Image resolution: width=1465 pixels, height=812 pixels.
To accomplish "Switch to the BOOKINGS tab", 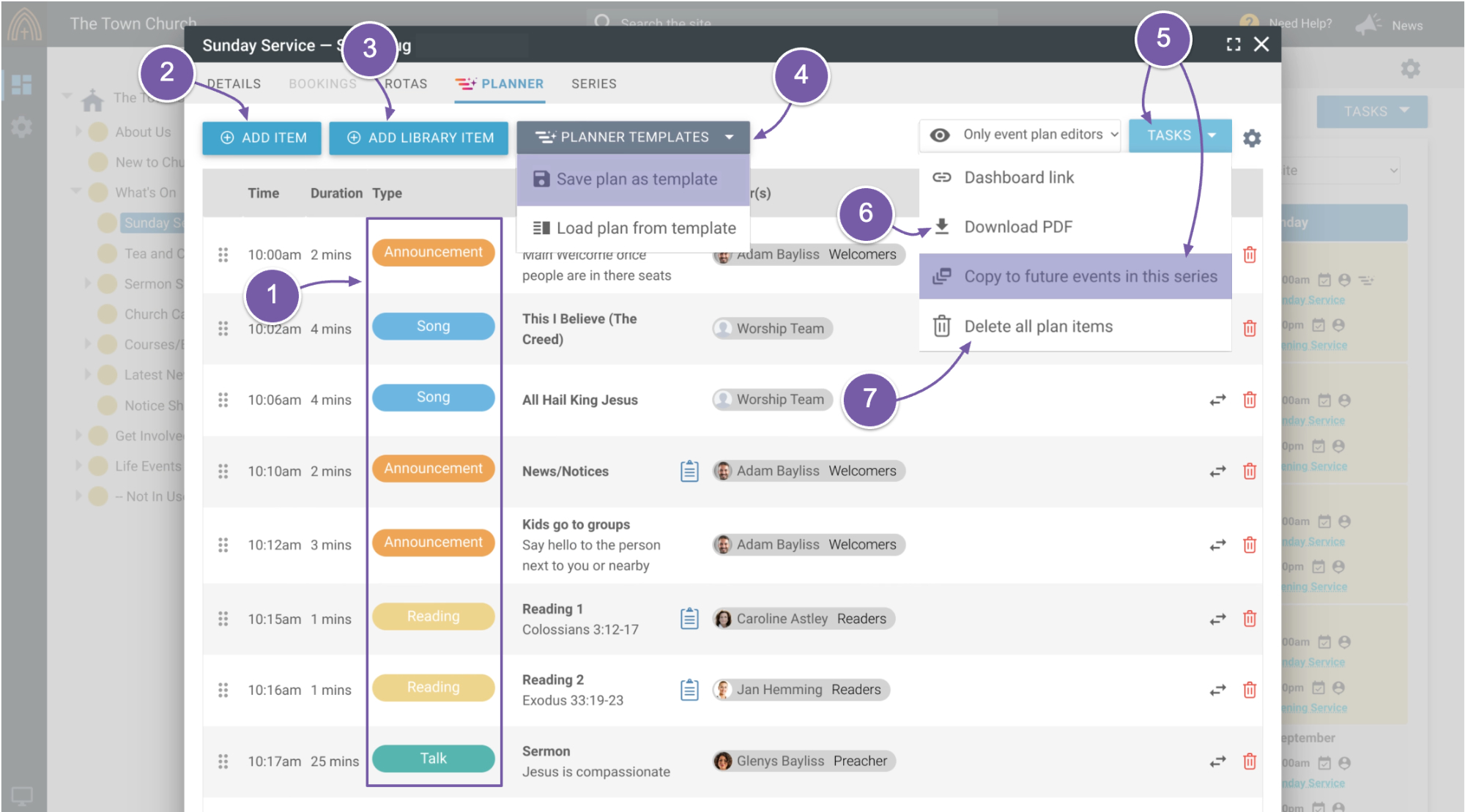I will 322,83.
